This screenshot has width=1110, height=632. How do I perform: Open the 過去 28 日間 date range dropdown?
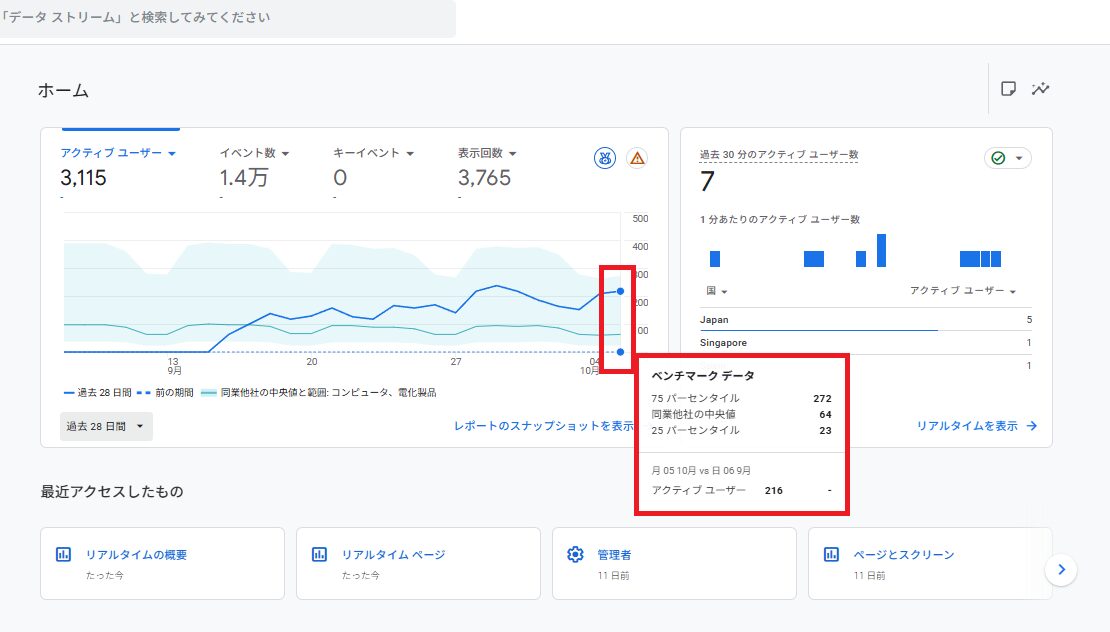[x=106, y=426]
